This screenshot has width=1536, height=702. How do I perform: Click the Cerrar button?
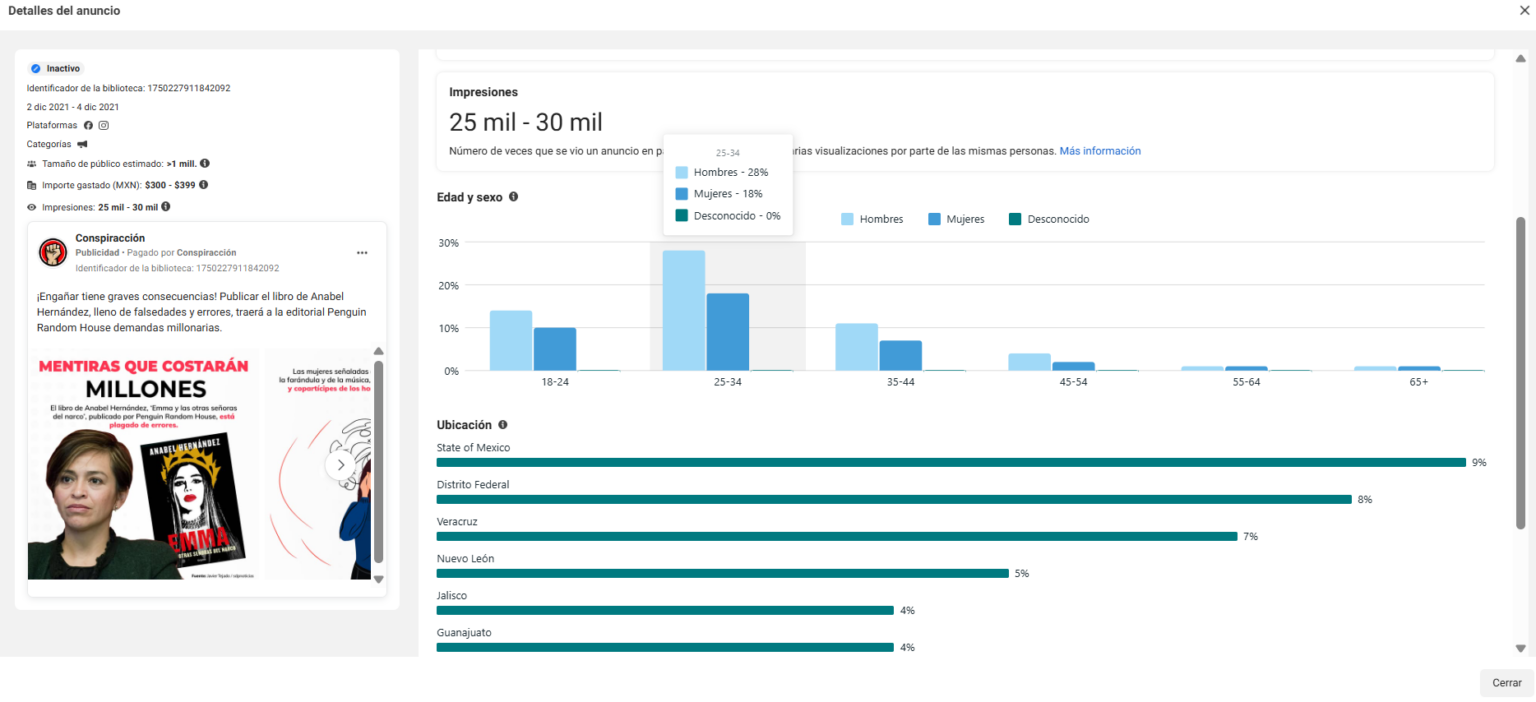click(1507, 683)
